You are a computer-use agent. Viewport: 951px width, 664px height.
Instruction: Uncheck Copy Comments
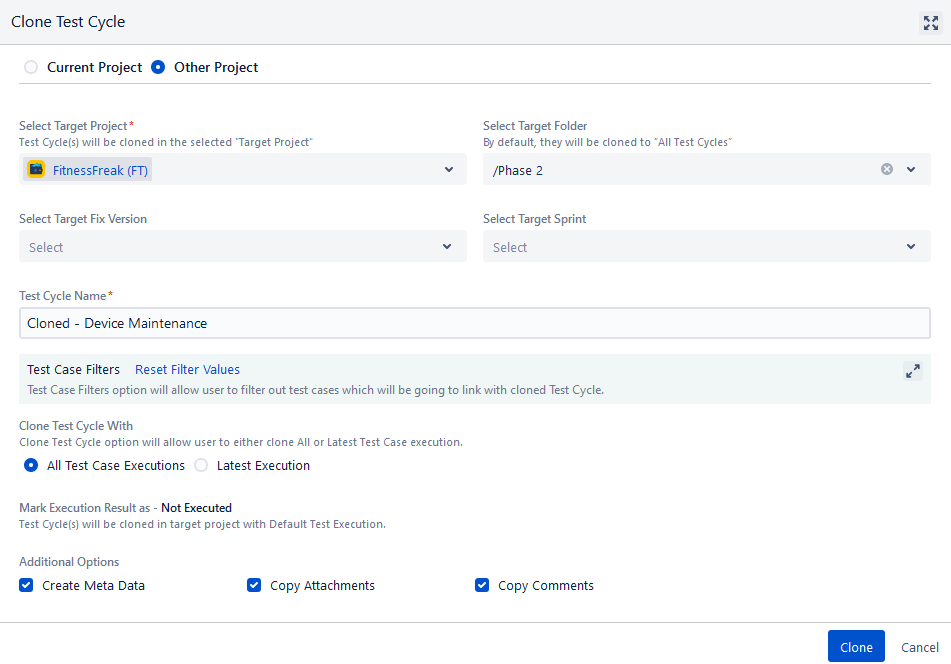click(x=482, y=585)
